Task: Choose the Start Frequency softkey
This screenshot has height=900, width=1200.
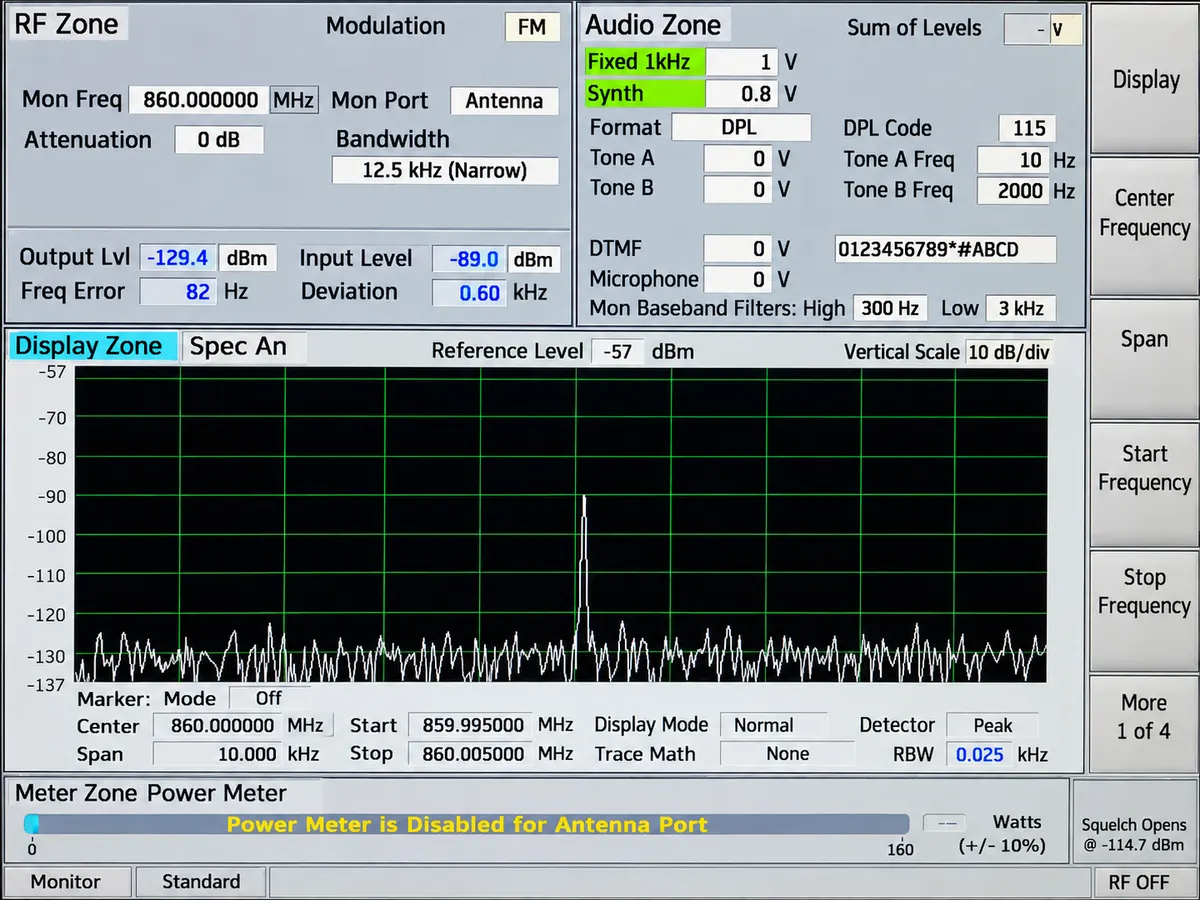Action: click(x=1144, y=484)
